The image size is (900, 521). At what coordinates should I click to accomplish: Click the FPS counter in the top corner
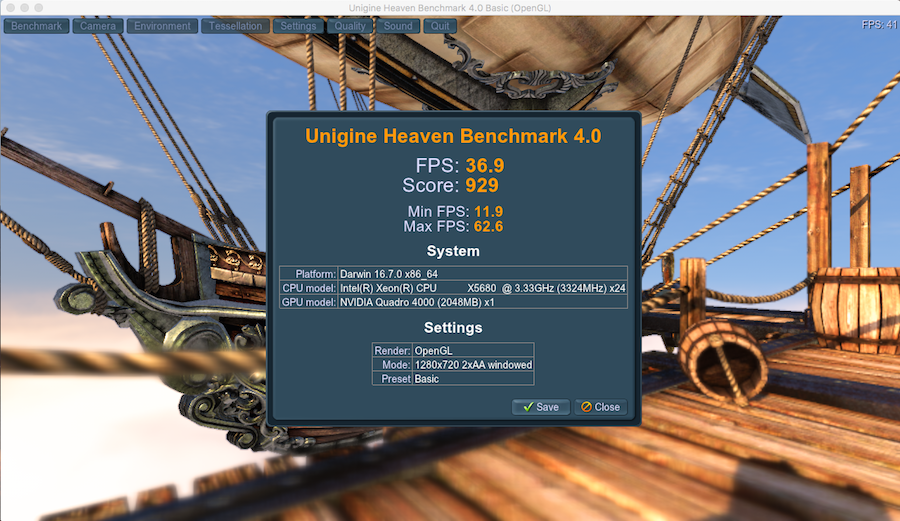click(x=879, y=25)
